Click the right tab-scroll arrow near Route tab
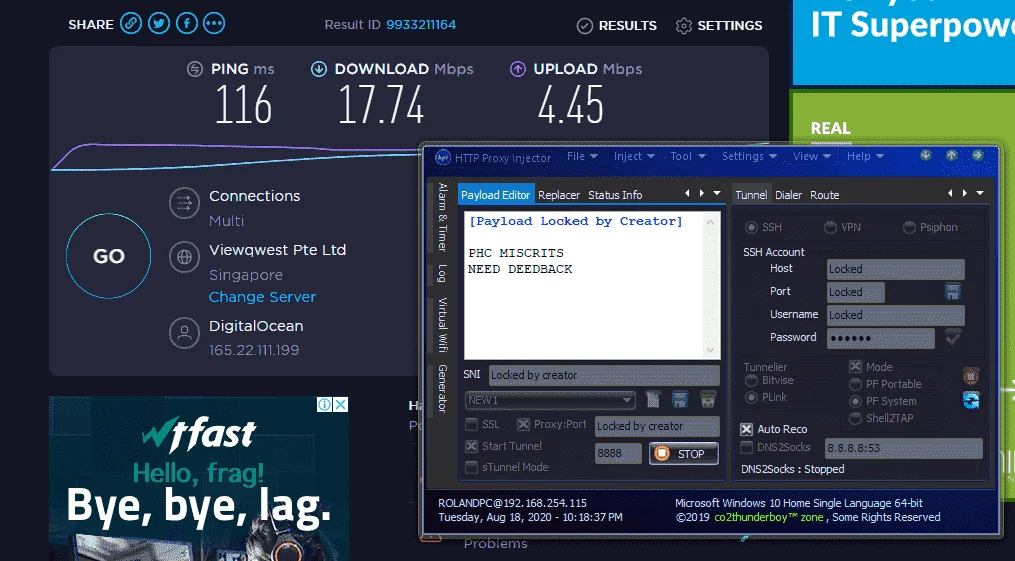Screen dimensions: 1015x561 tap(965, 193)
